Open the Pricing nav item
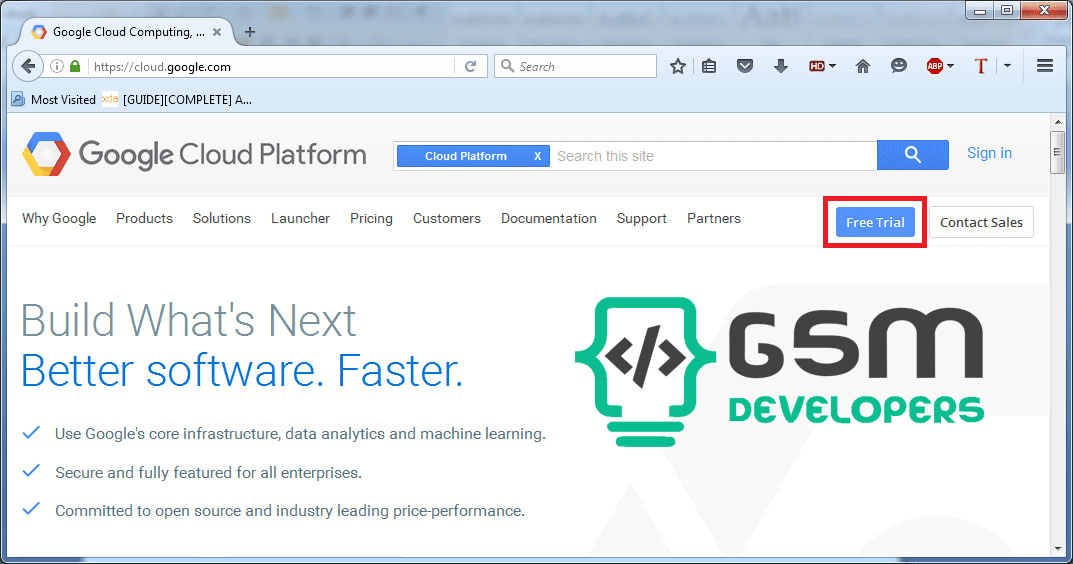Viewport: 1073px width, 564px height. (372, 218)
